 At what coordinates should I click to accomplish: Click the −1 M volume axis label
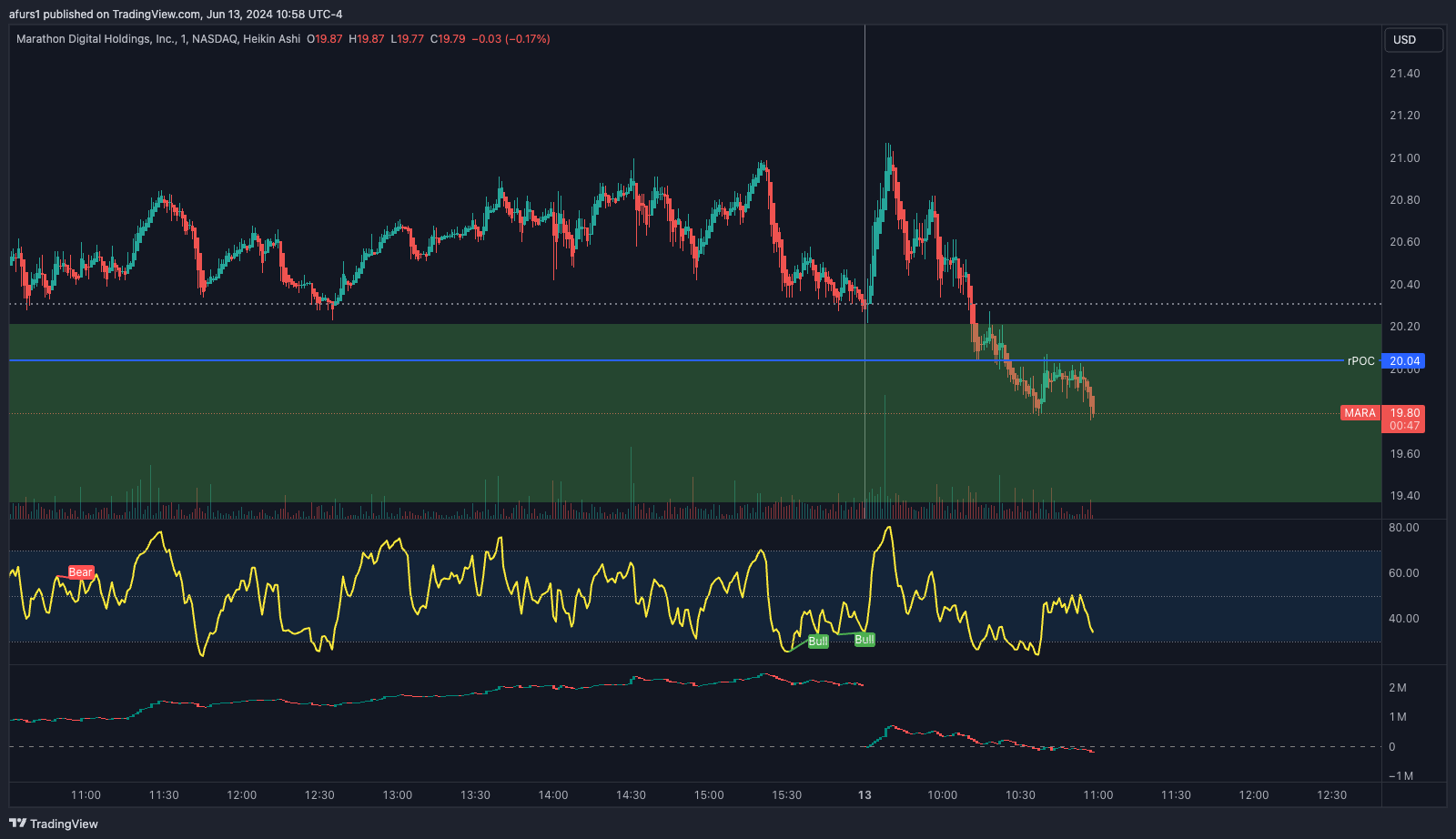coord(1400,776)
